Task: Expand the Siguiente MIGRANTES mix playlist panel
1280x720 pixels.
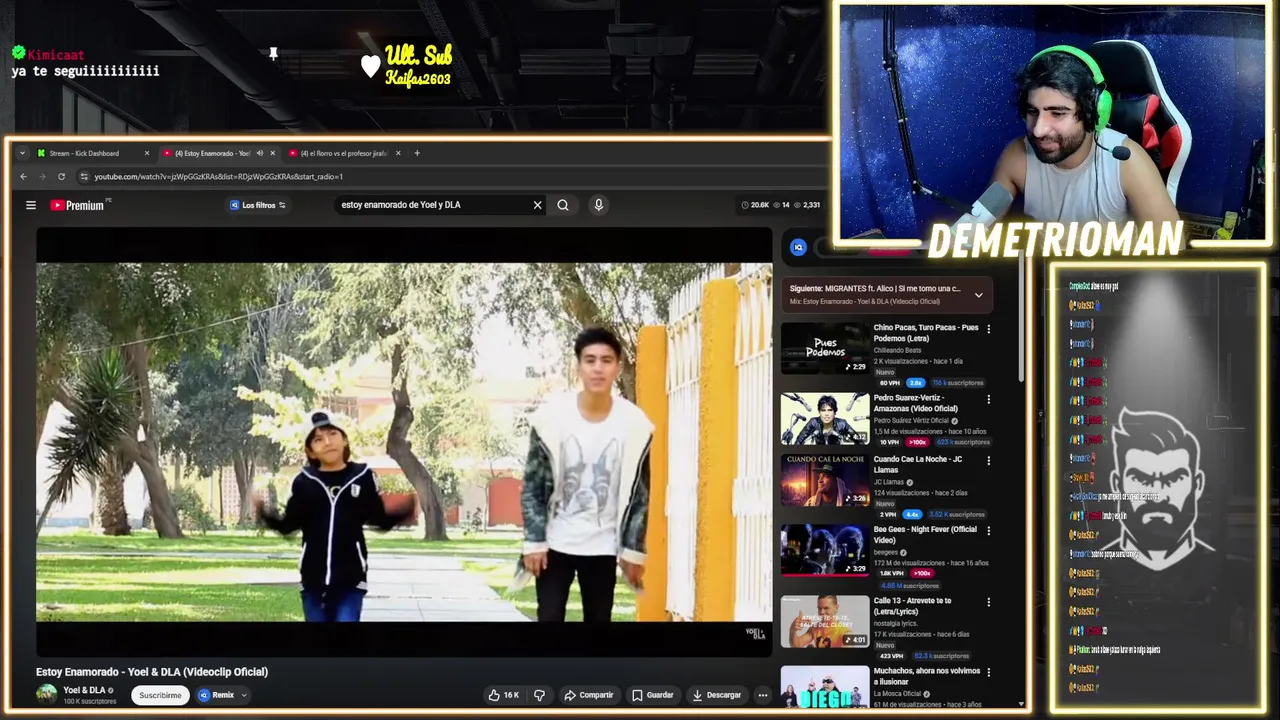Action: coord(978,295)
